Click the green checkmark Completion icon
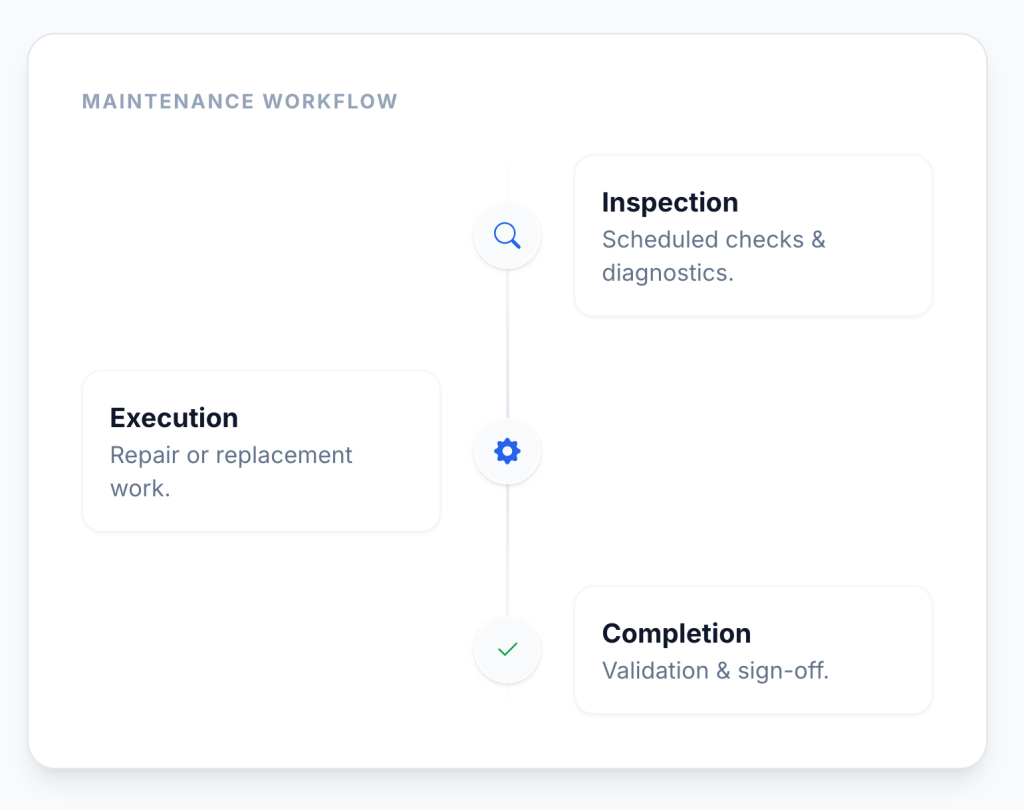Viewport: 1024px width, 809px height. pyautogui.click(x=507, y=650)
